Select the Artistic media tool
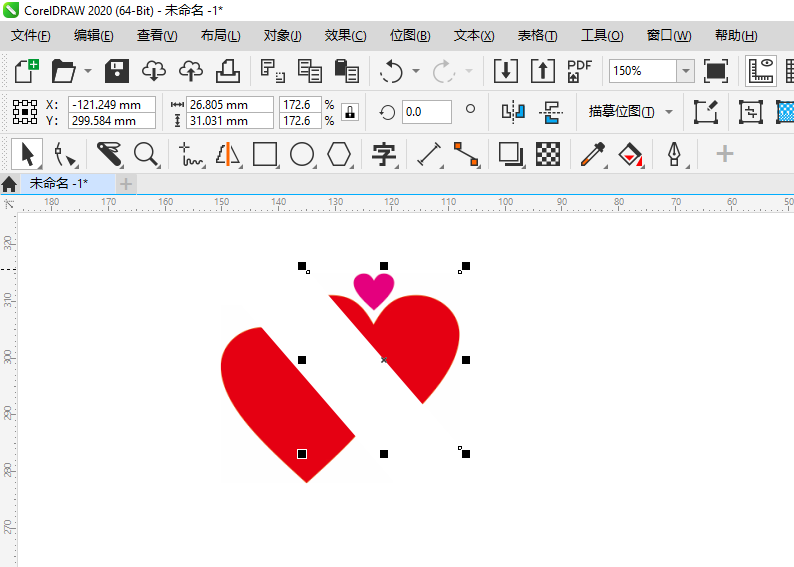This screenshot has width=794, height=567. [x=228, y=154]
